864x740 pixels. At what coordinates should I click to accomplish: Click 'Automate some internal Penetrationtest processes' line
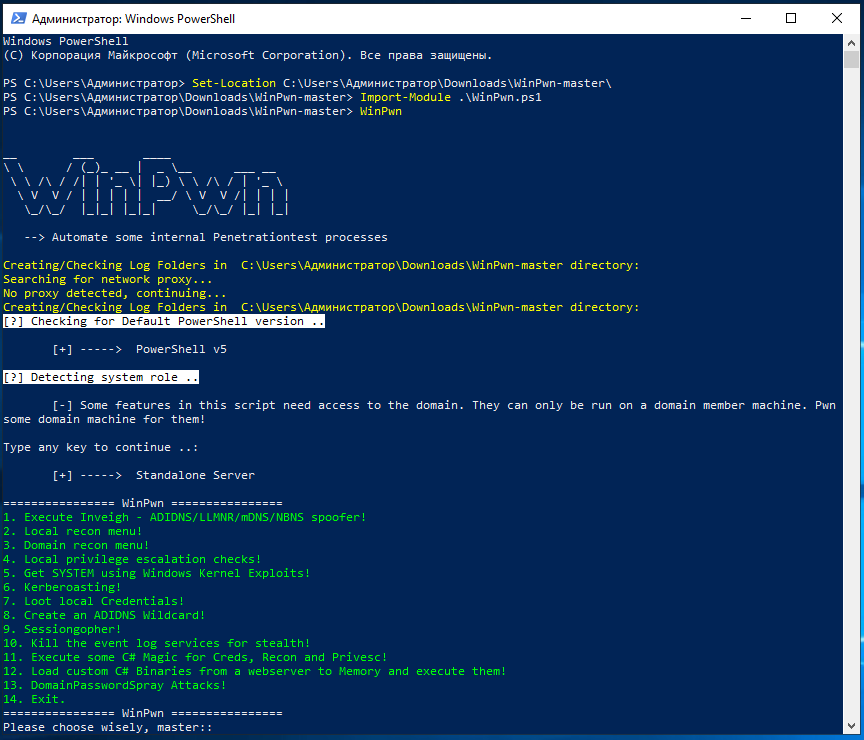206,237
